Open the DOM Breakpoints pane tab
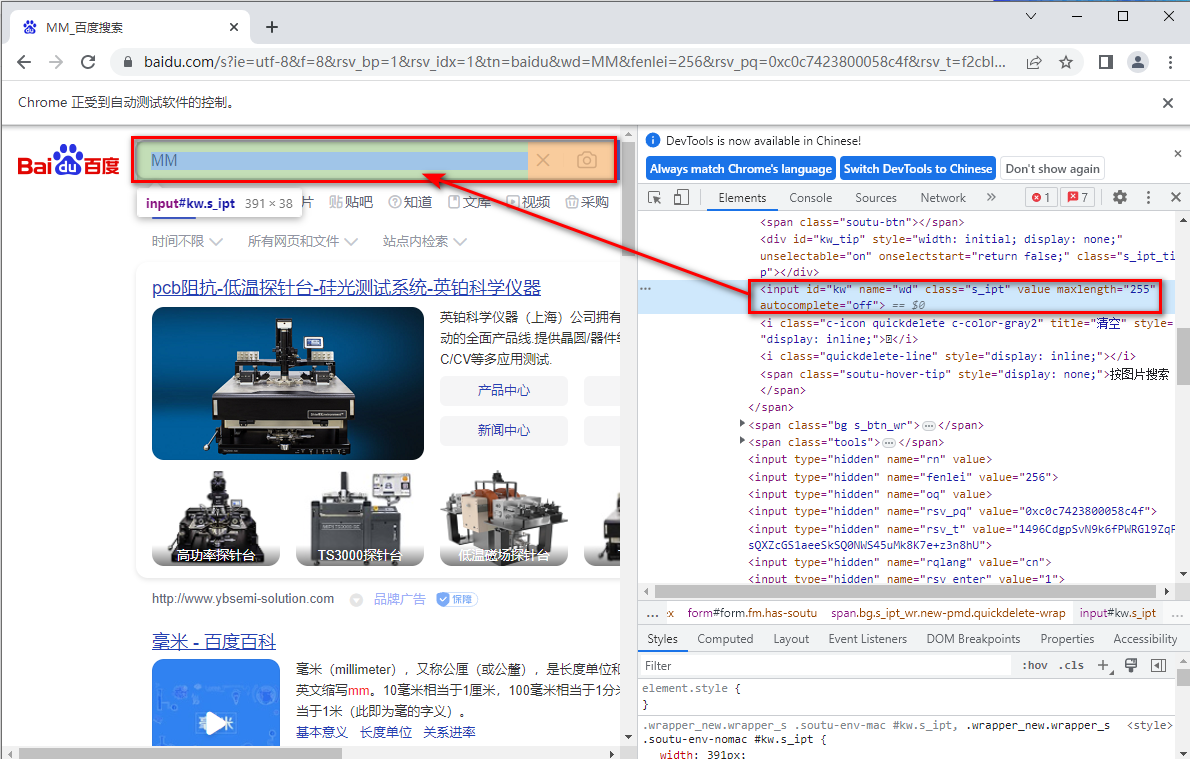 click(x=973, y=639)
